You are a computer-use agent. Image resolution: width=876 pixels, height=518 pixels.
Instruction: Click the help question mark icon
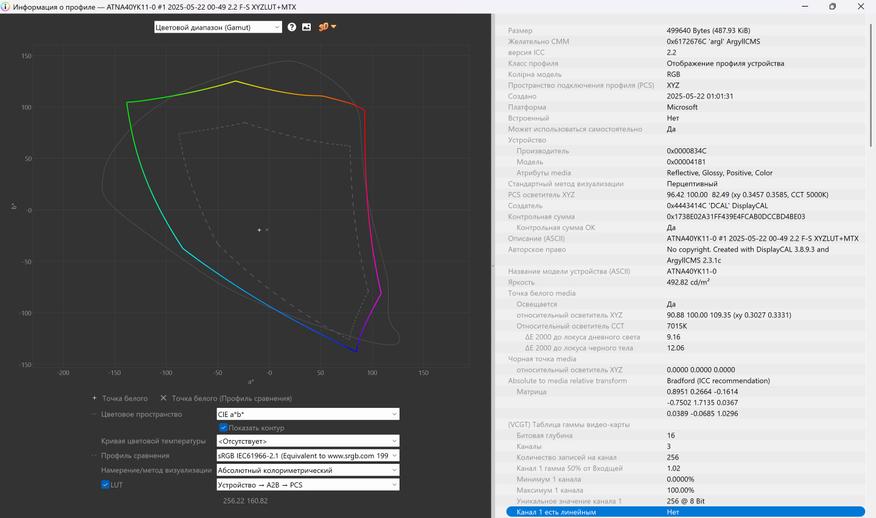[292, 27]
